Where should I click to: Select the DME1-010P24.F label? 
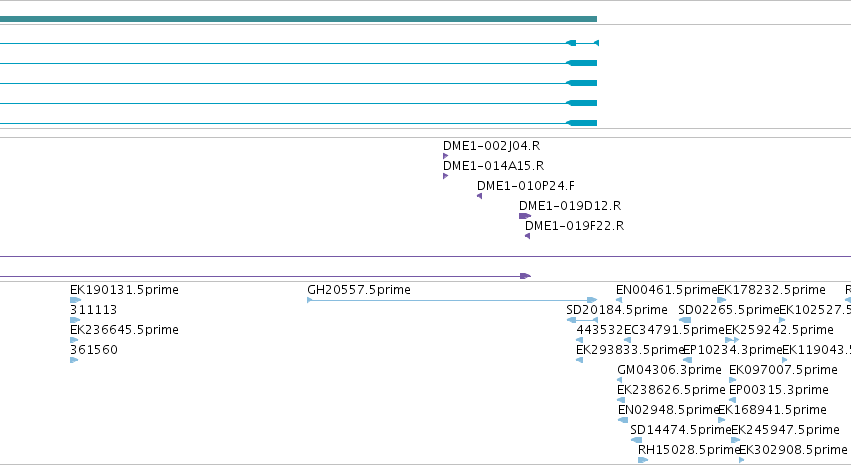[x=525, y=186]
